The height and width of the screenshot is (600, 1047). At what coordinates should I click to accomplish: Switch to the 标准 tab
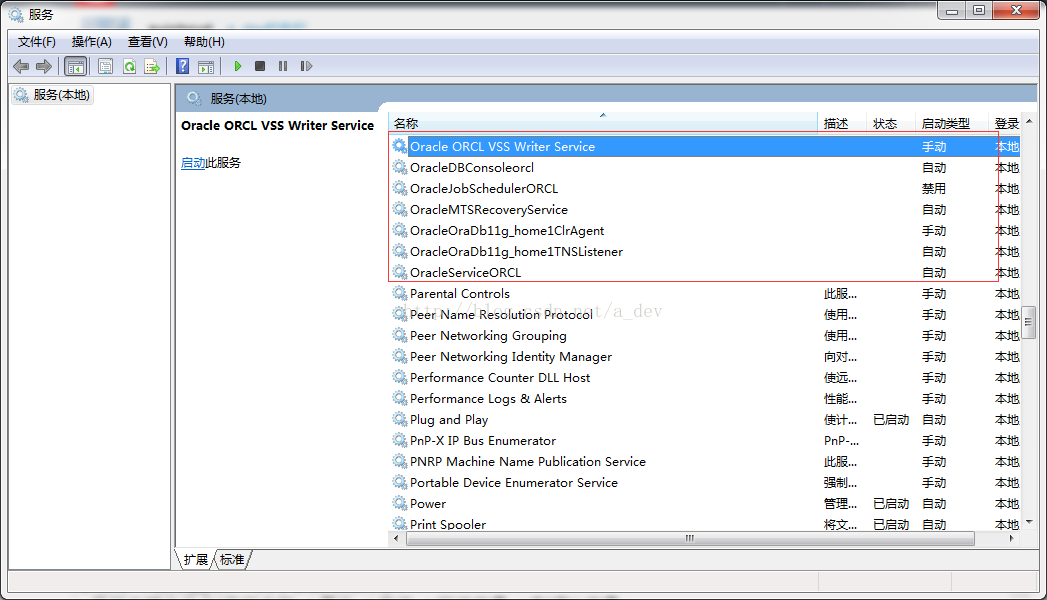pos(232,559)
